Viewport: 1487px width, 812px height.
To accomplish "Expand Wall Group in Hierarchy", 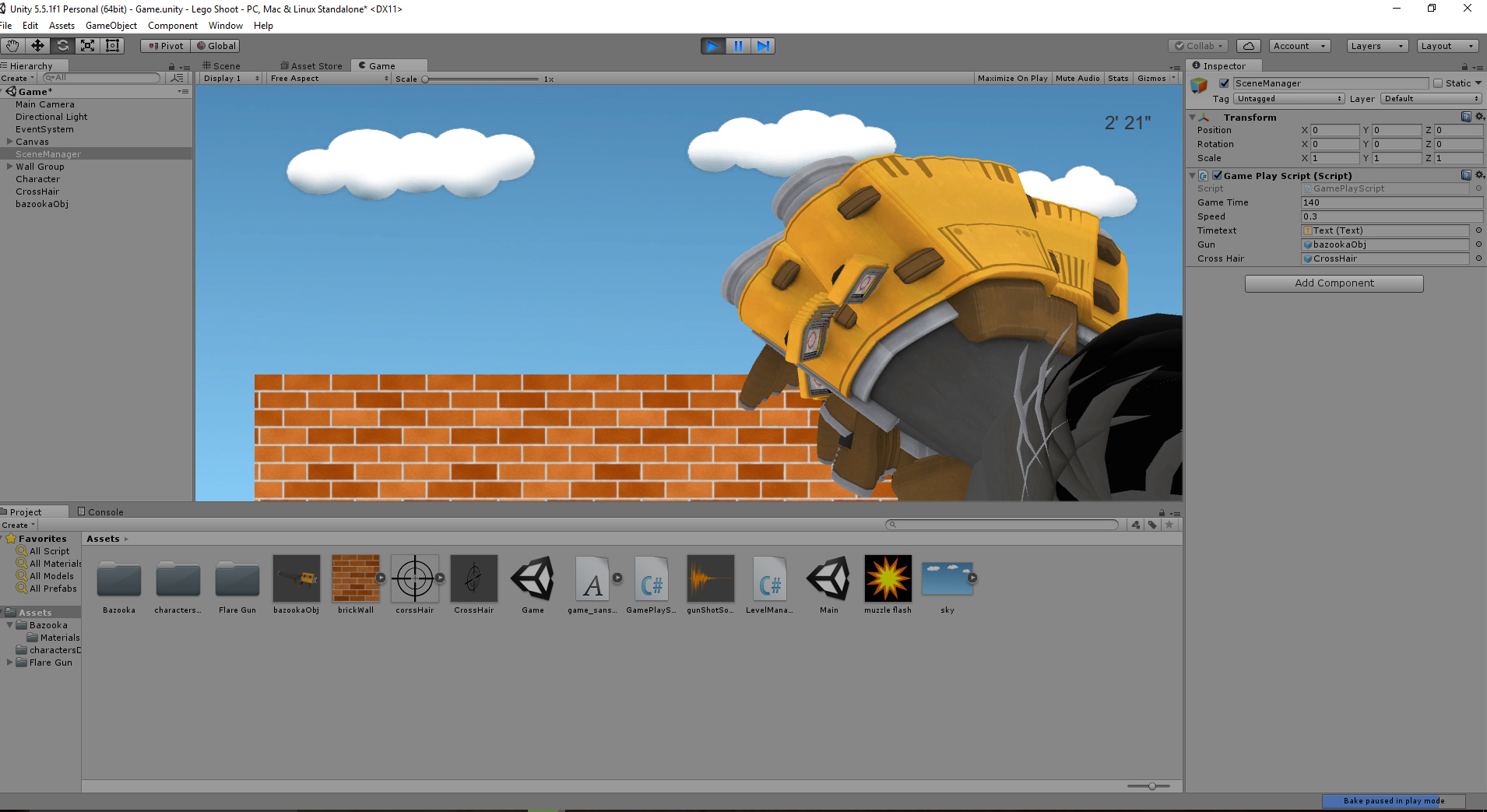I will 10,167.
